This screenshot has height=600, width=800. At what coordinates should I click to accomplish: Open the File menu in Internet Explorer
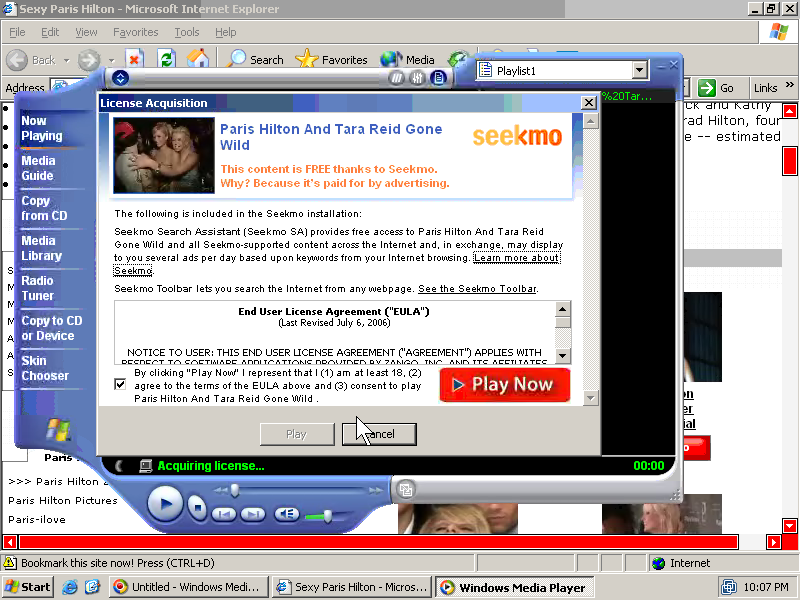[17, 32]
